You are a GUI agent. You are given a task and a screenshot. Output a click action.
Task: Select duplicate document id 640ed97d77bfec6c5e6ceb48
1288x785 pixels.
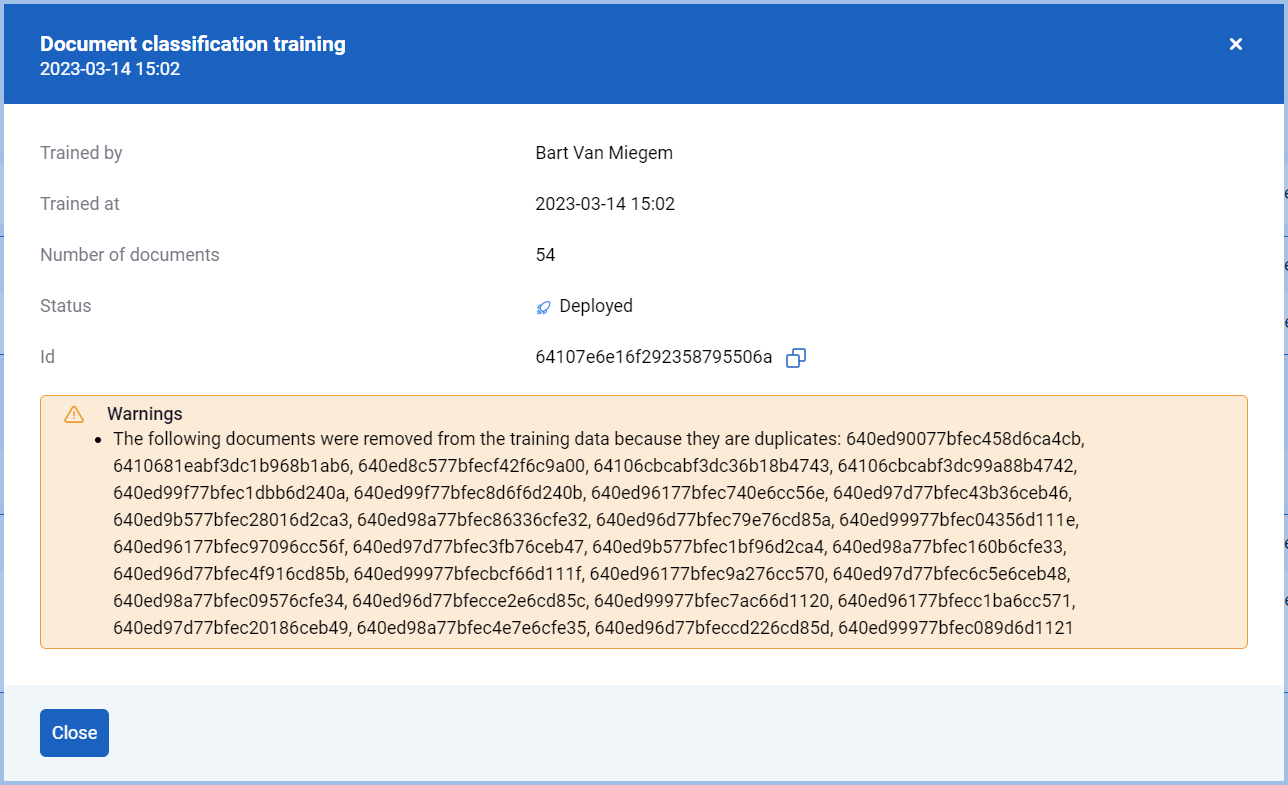[x=949, y=574]
